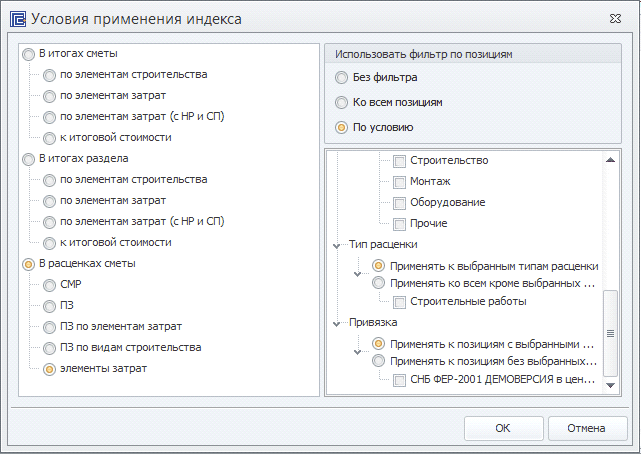The width and height of the screenshot is (641, 454).
Task: Click the scrollbar's up arrow in the filter tree
Action: (609, 160)
